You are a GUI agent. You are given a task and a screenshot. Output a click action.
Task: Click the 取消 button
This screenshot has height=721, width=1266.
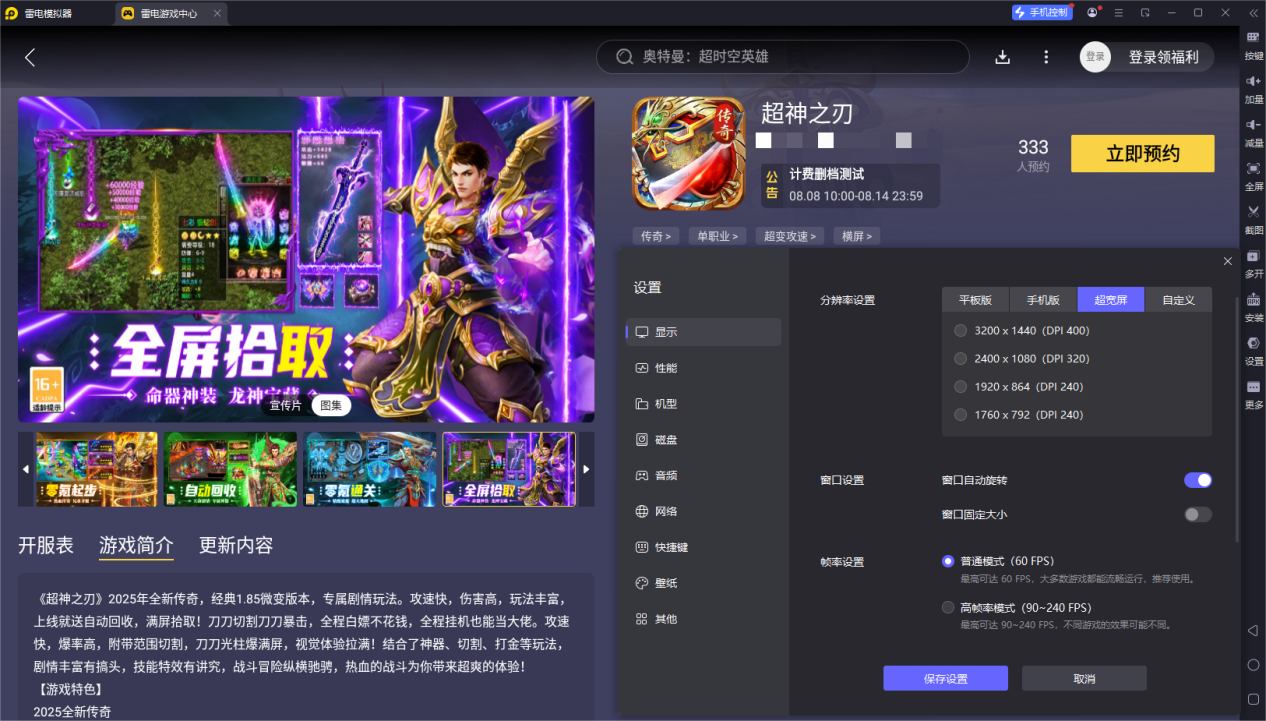(1084, 678)
